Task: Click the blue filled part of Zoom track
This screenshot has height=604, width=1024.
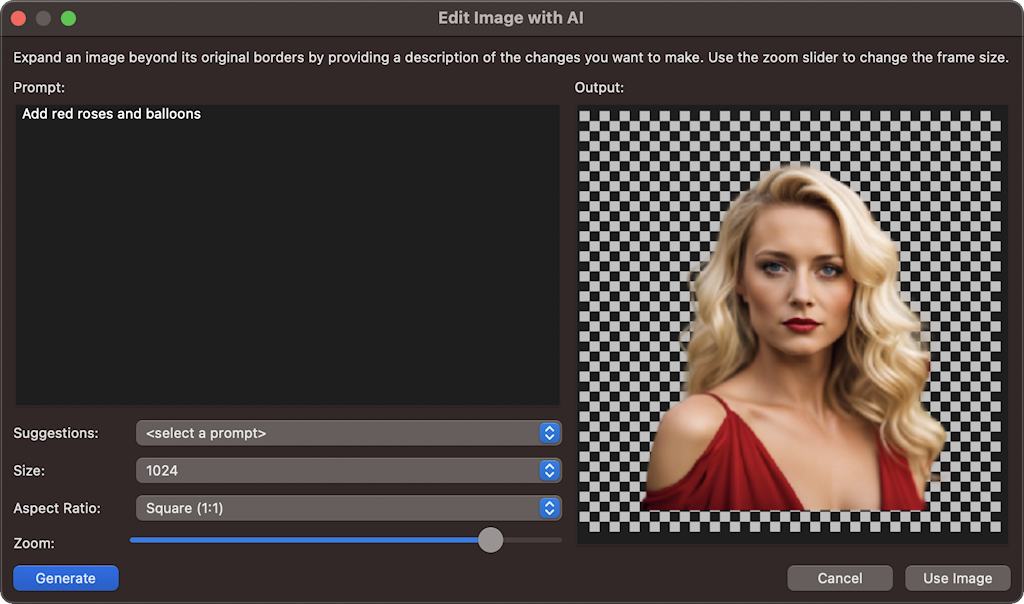Action: click(x=300, y=540)
